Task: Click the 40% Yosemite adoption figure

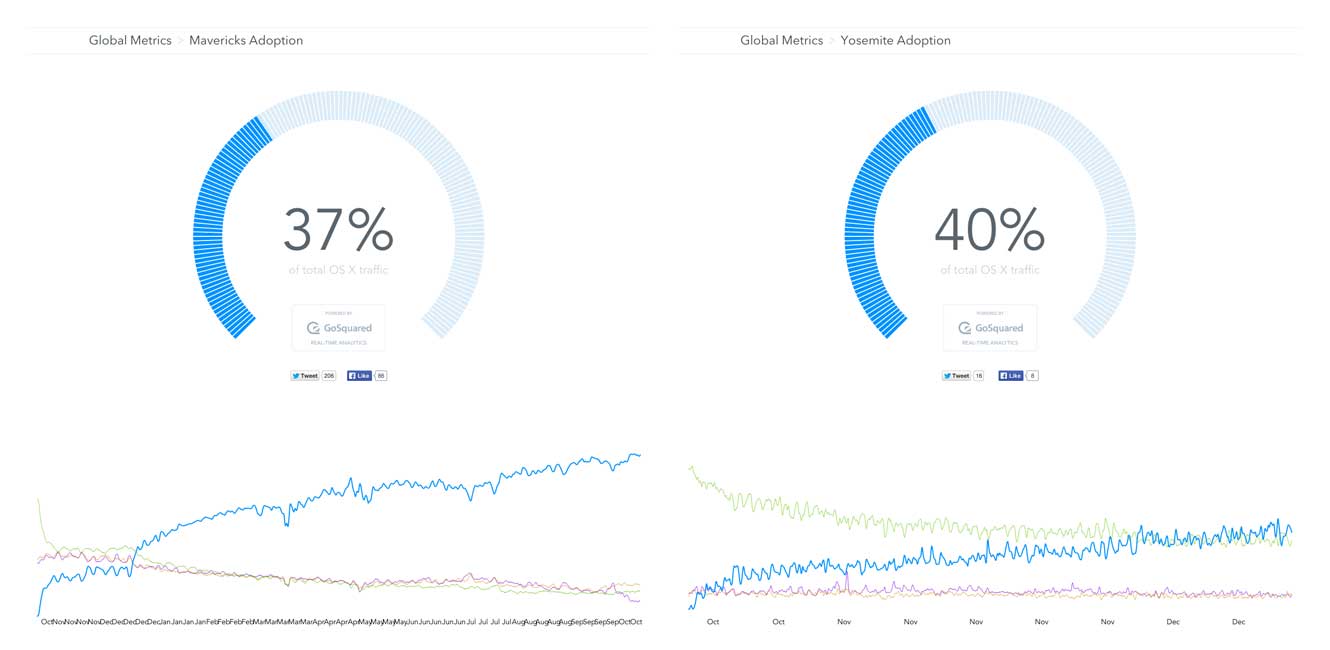Action: tap(989, 230)
